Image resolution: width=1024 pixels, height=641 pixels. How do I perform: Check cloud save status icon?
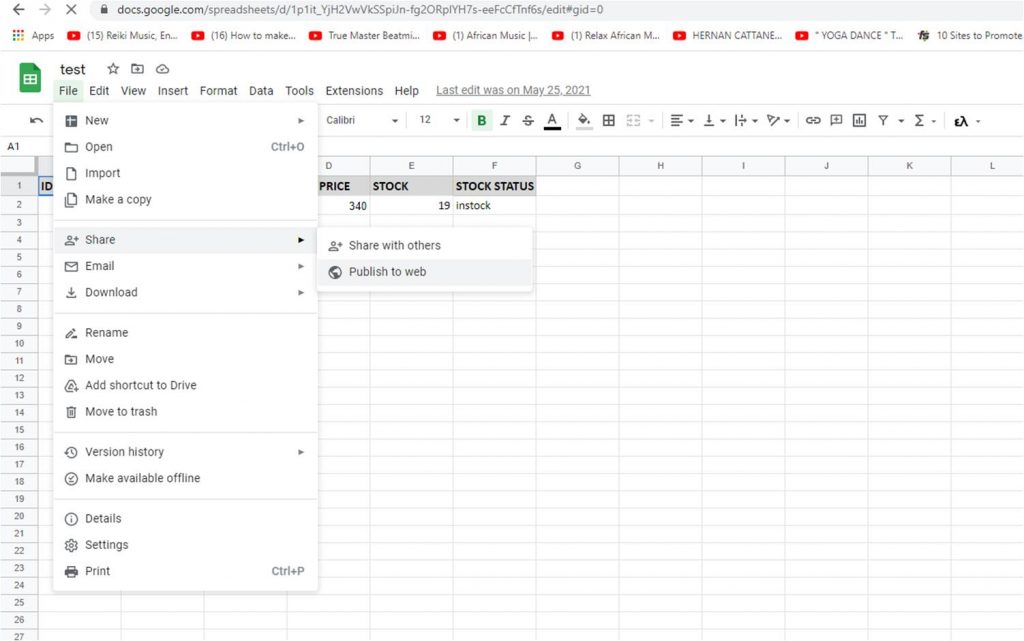pos(162,69)
